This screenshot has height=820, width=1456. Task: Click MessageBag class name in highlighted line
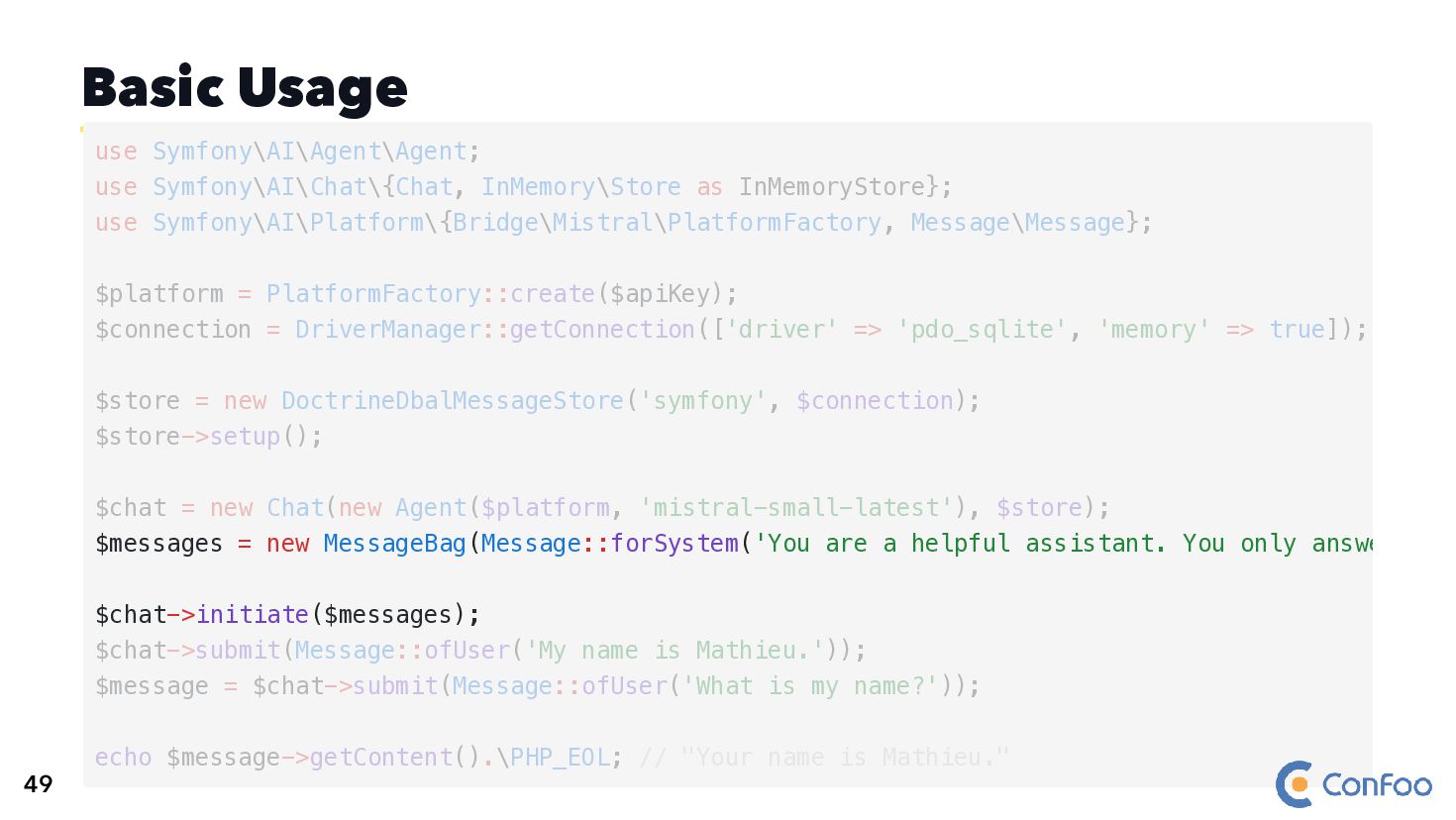394,544
